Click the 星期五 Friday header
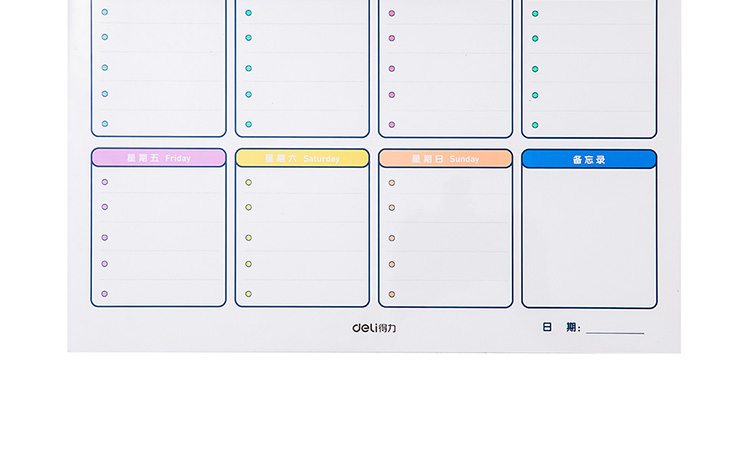This screenshot has width=750, height=472. tap(158, 158)
